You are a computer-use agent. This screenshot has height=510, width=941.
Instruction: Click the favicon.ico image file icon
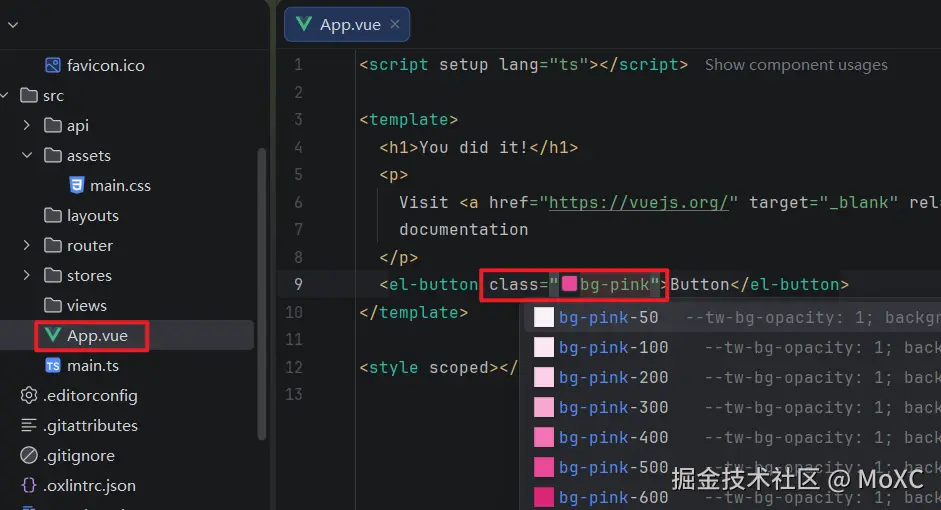click(53, 65)
